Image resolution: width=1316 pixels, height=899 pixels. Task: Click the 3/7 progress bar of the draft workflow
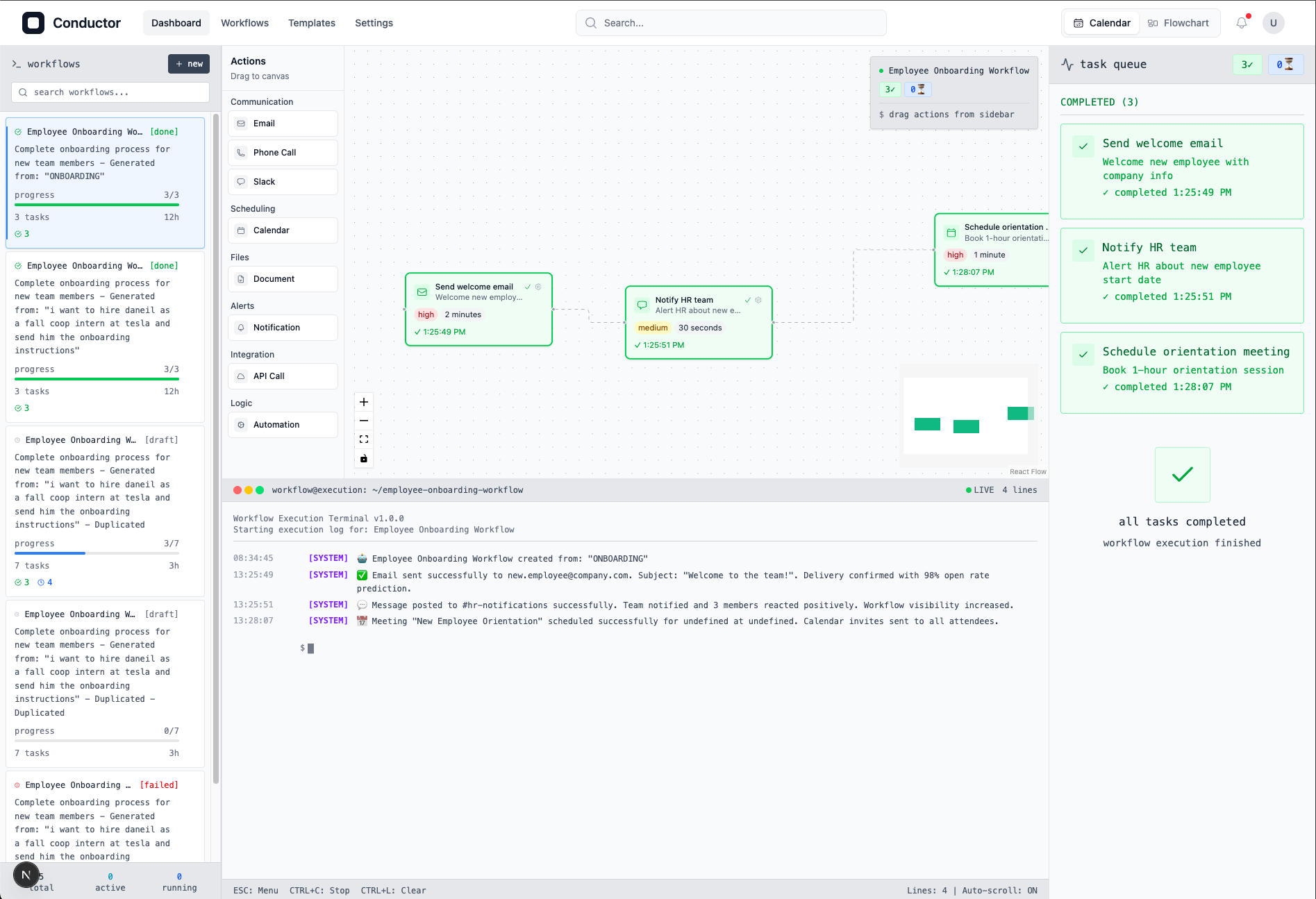[x=97, y=553]
